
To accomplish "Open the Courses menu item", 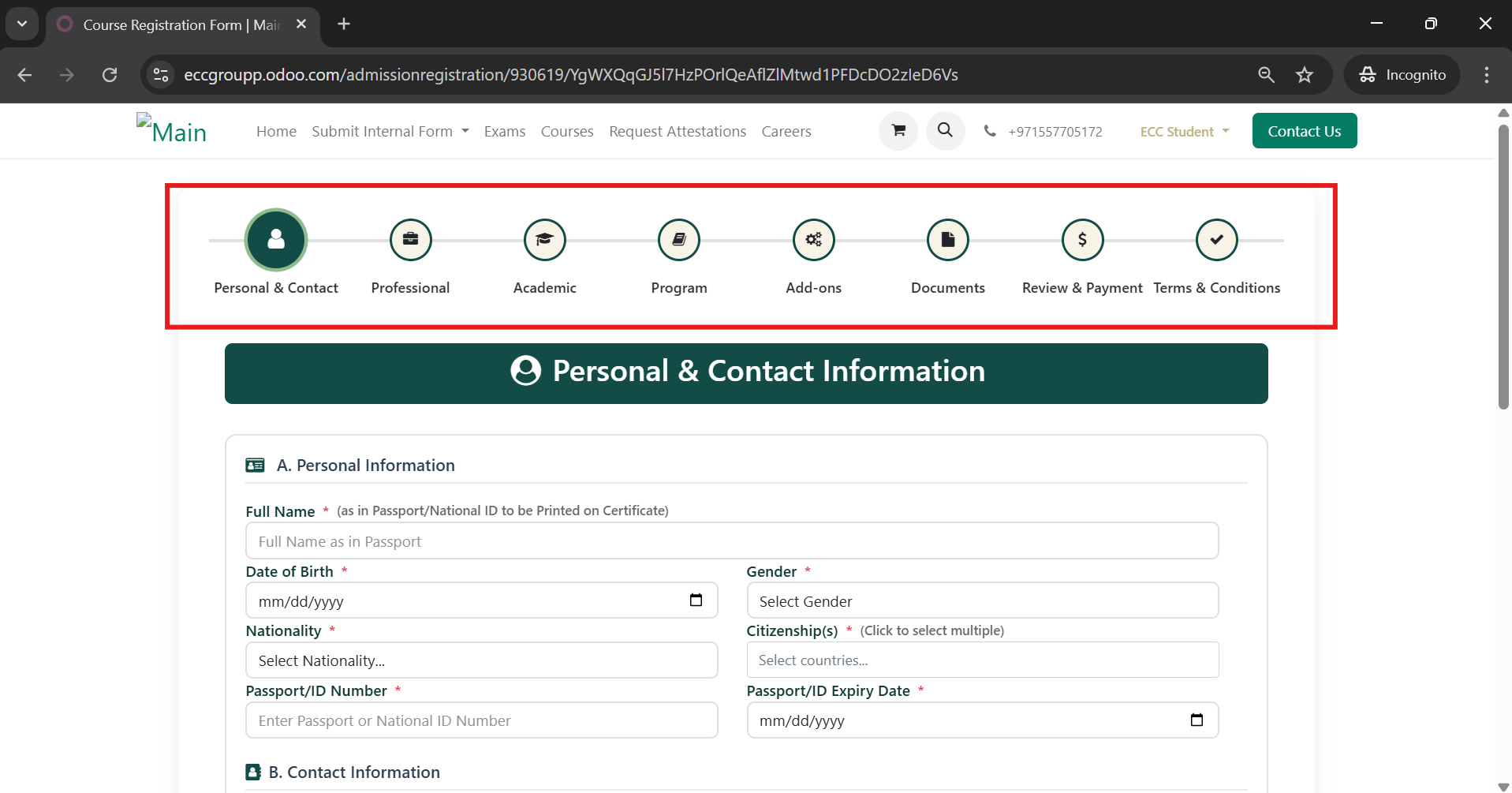I will coord(567,132).
